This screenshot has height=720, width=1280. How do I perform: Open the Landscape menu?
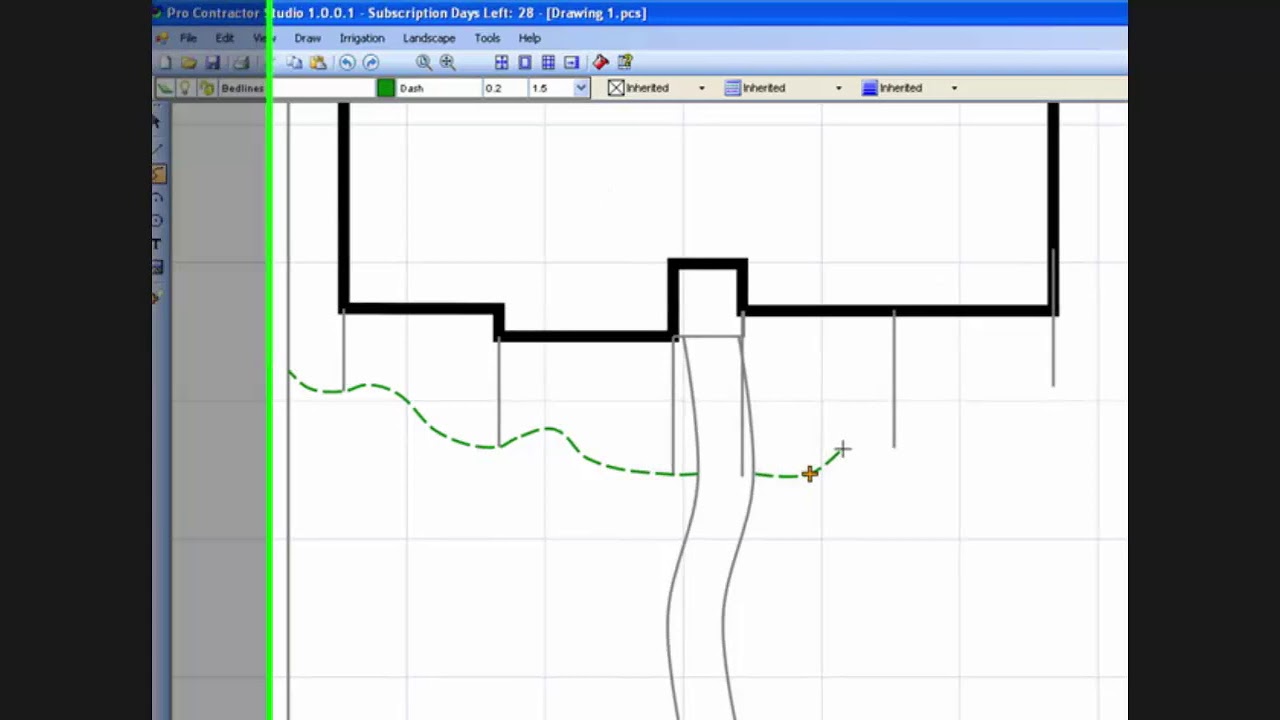(429, 38)
